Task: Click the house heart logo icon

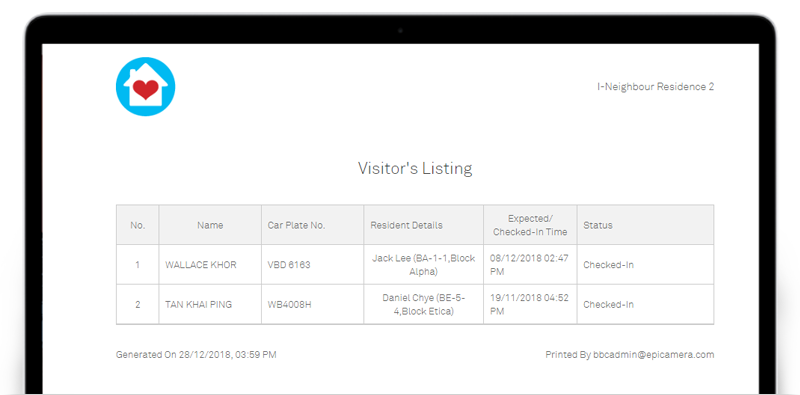Action: [145, 86]
